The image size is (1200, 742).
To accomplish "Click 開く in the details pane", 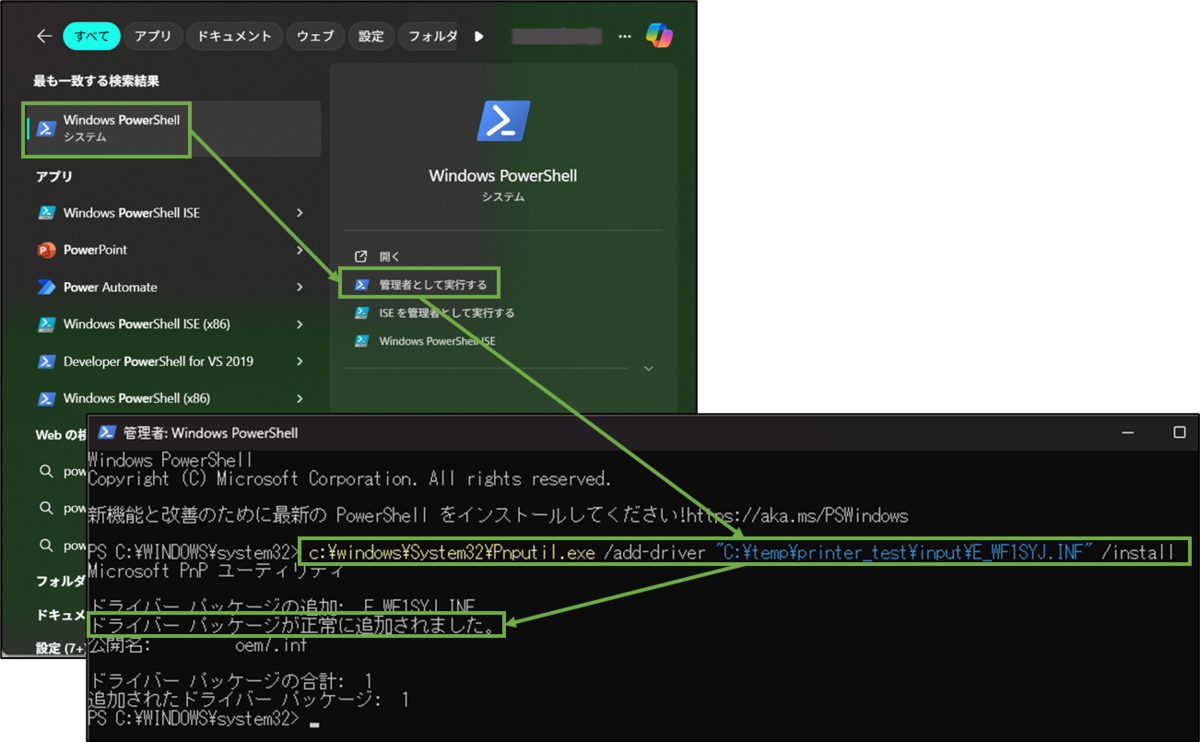I will [390, 257].
